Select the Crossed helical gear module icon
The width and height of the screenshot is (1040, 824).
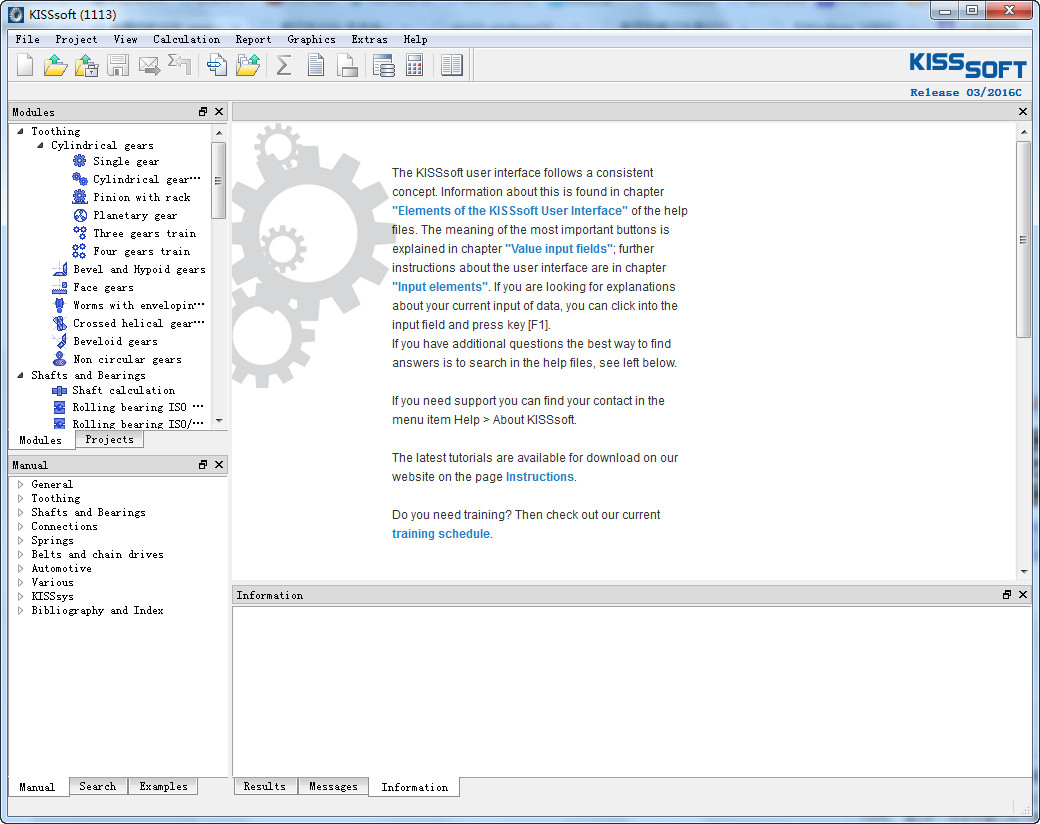pos(60,323)
